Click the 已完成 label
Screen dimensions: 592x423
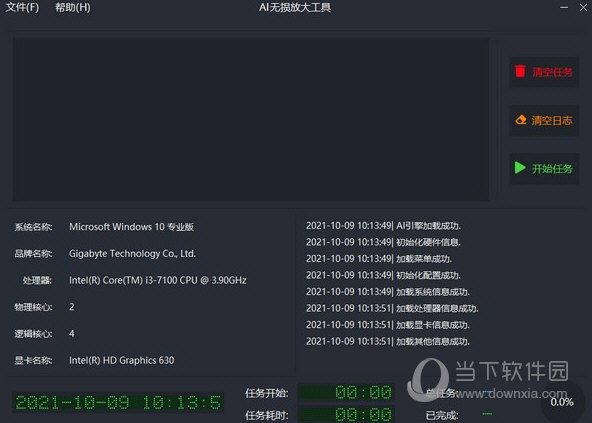[x=442, y=415]
